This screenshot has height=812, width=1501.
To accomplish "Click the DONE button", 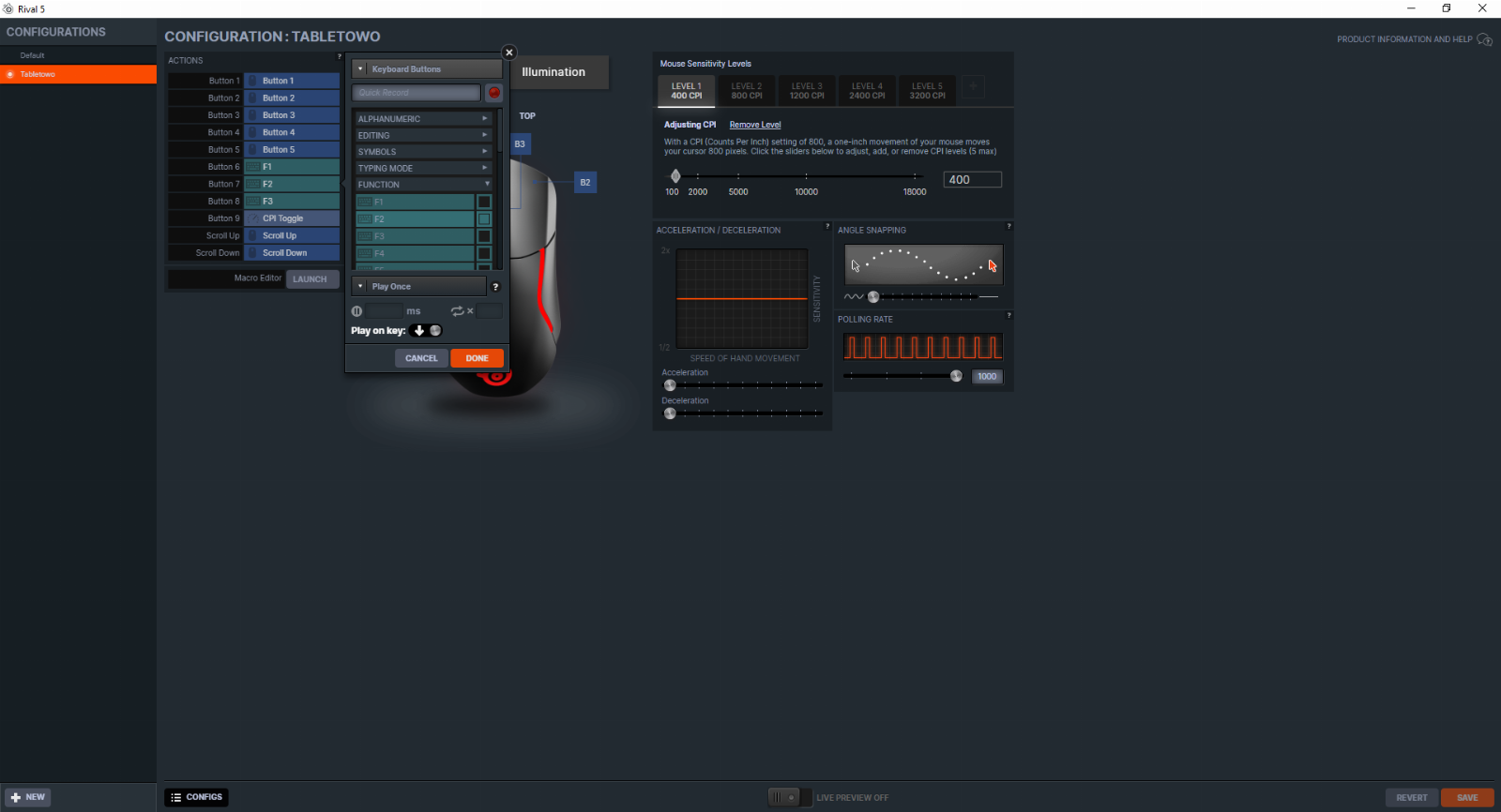I will [478, 358].
